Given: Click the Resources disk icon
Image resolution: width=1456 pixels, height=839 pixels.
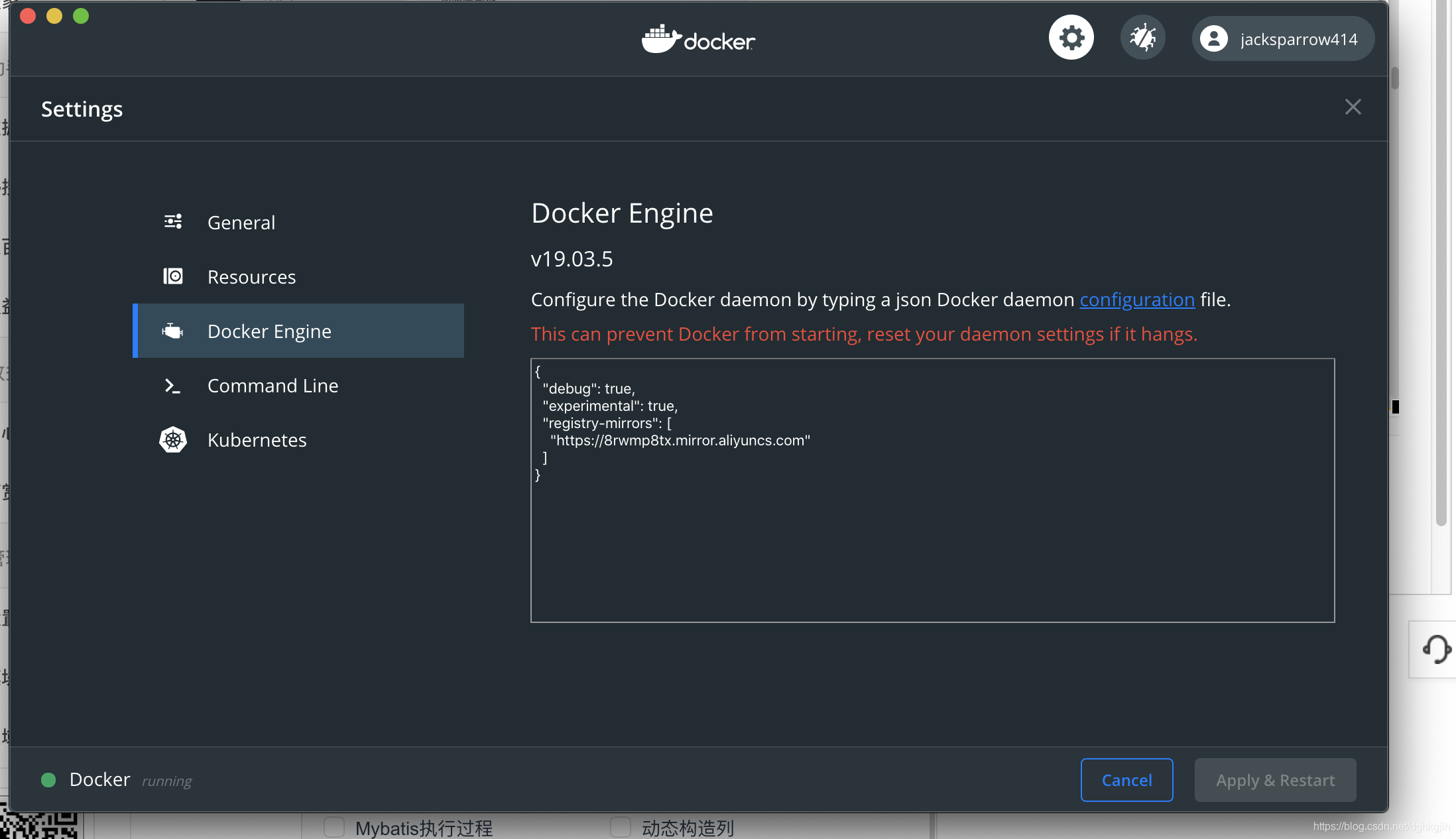Looking at the screenshot, I should click(173, 276).
